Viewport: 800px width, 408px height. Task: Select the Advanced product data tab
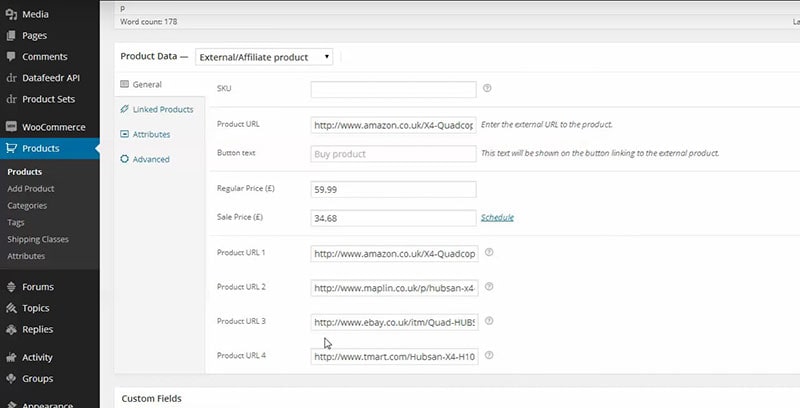coord(150,159)
